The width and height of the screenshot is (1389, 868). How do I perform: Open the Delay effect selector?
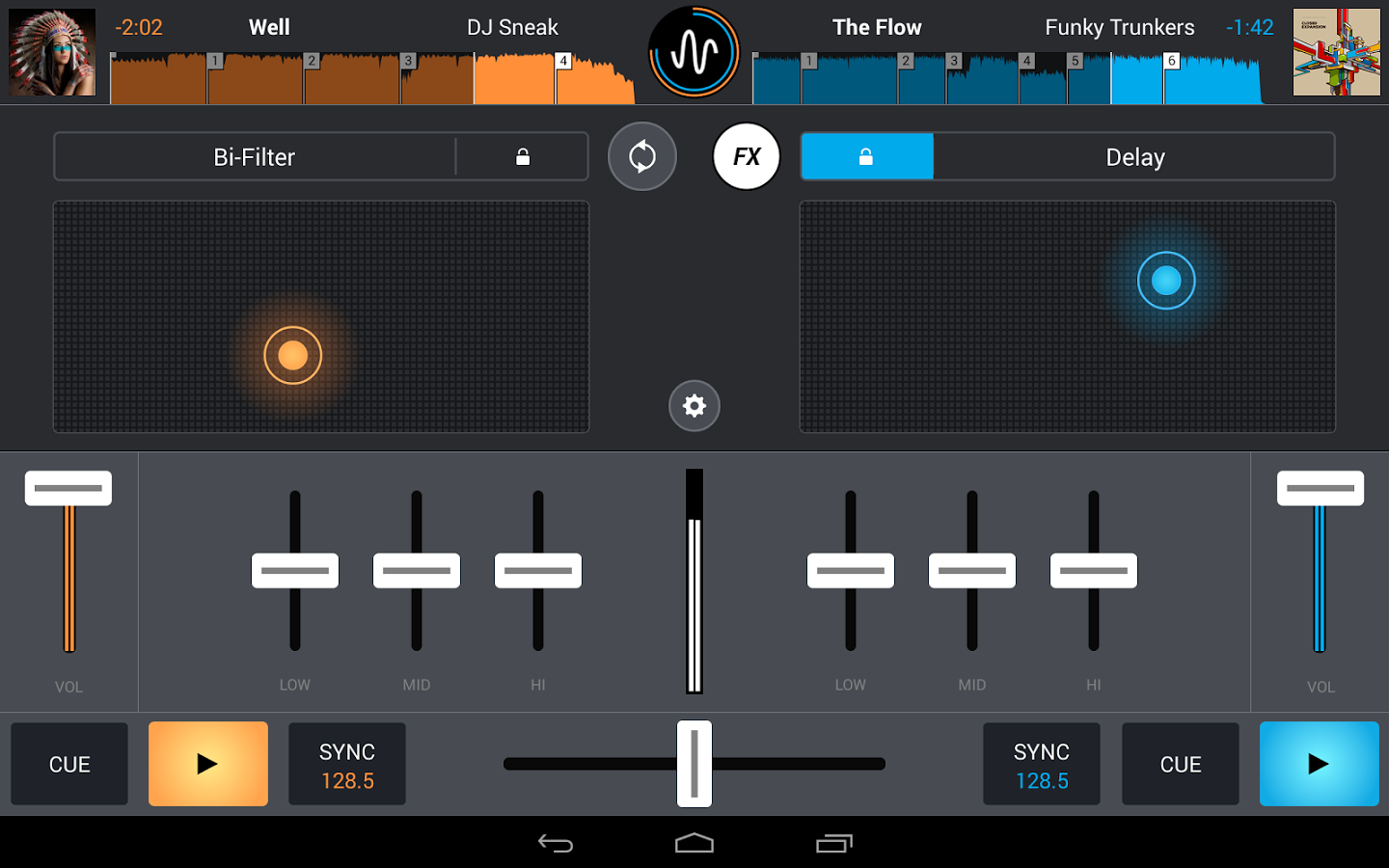(x=1135, y=156)
